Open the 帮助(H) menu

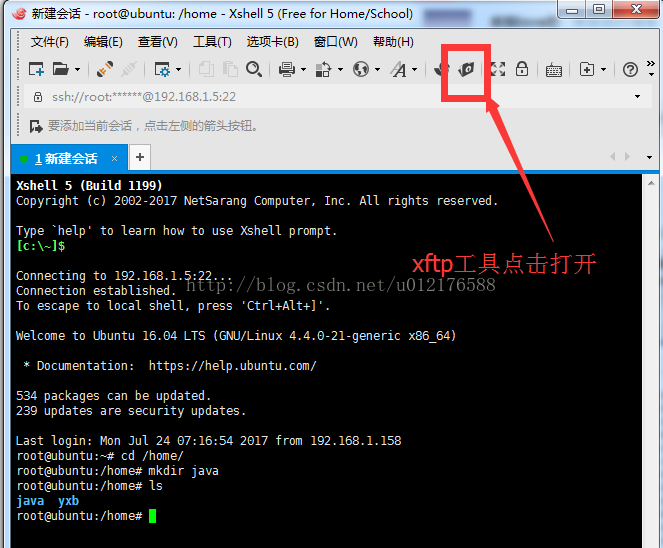click(393, 42)
